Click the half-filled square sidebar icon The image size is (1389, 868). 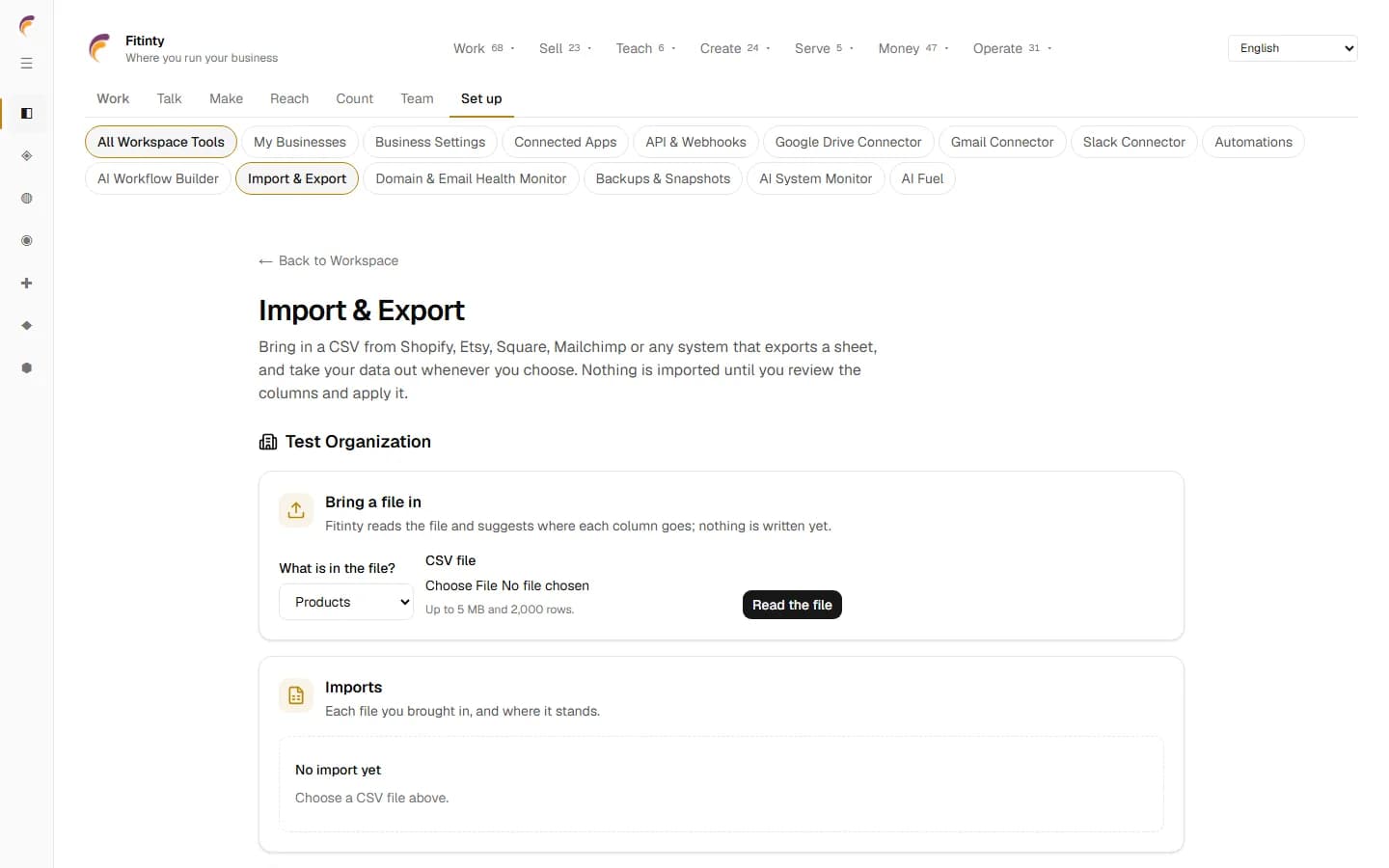pos(27,114)
